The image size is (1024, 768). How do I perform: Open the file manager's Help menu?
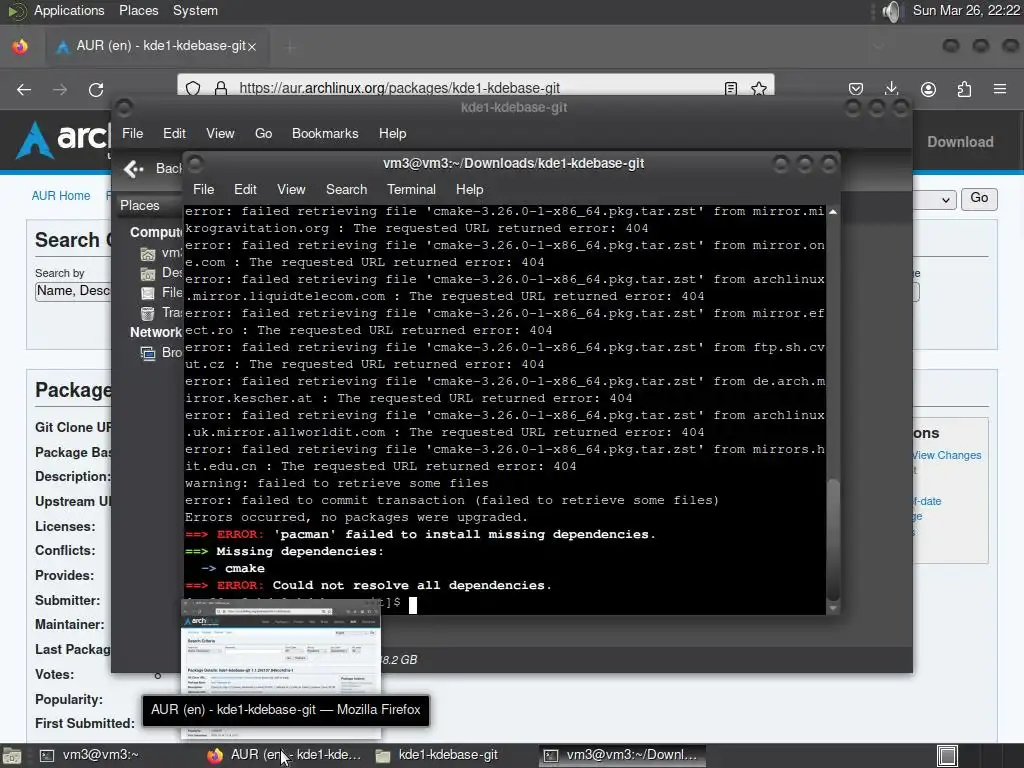[392, 133]
